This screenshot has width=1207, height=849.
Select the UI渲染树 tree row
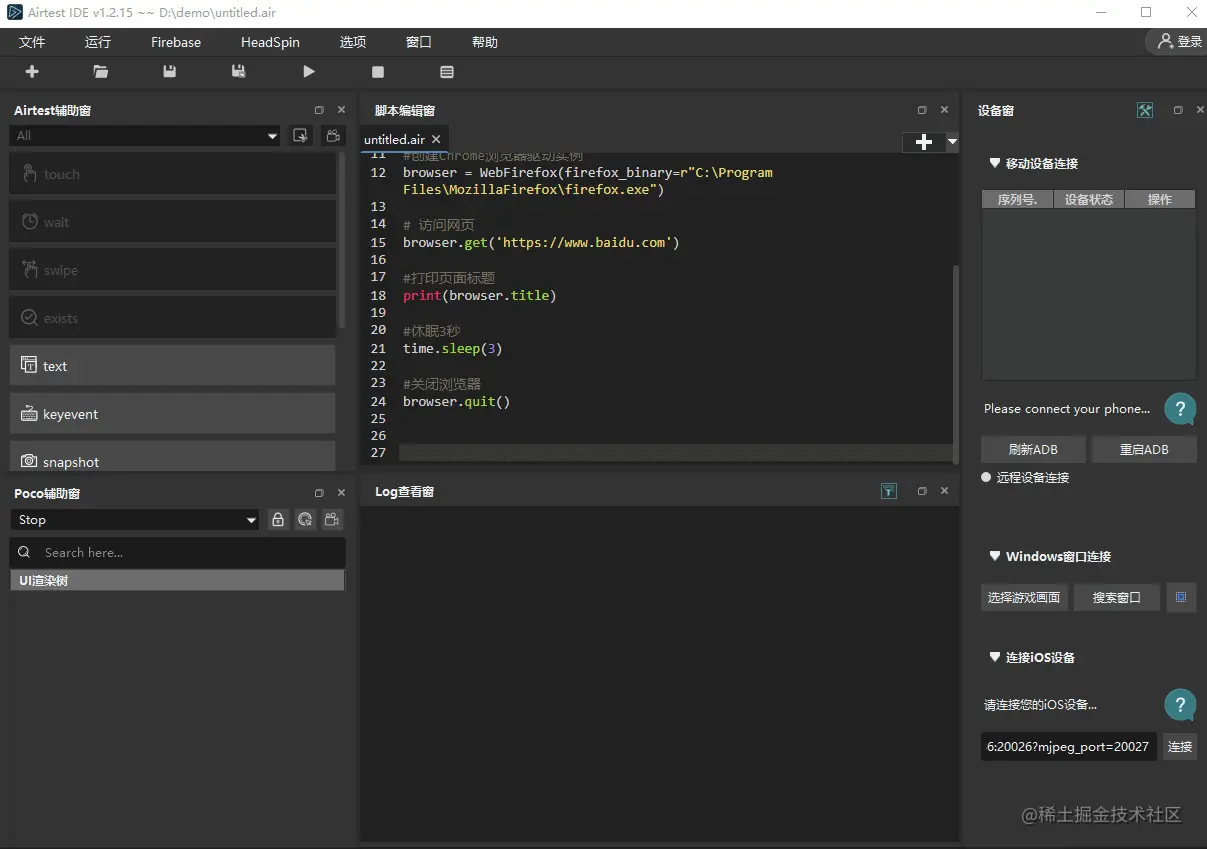[177, 581]
